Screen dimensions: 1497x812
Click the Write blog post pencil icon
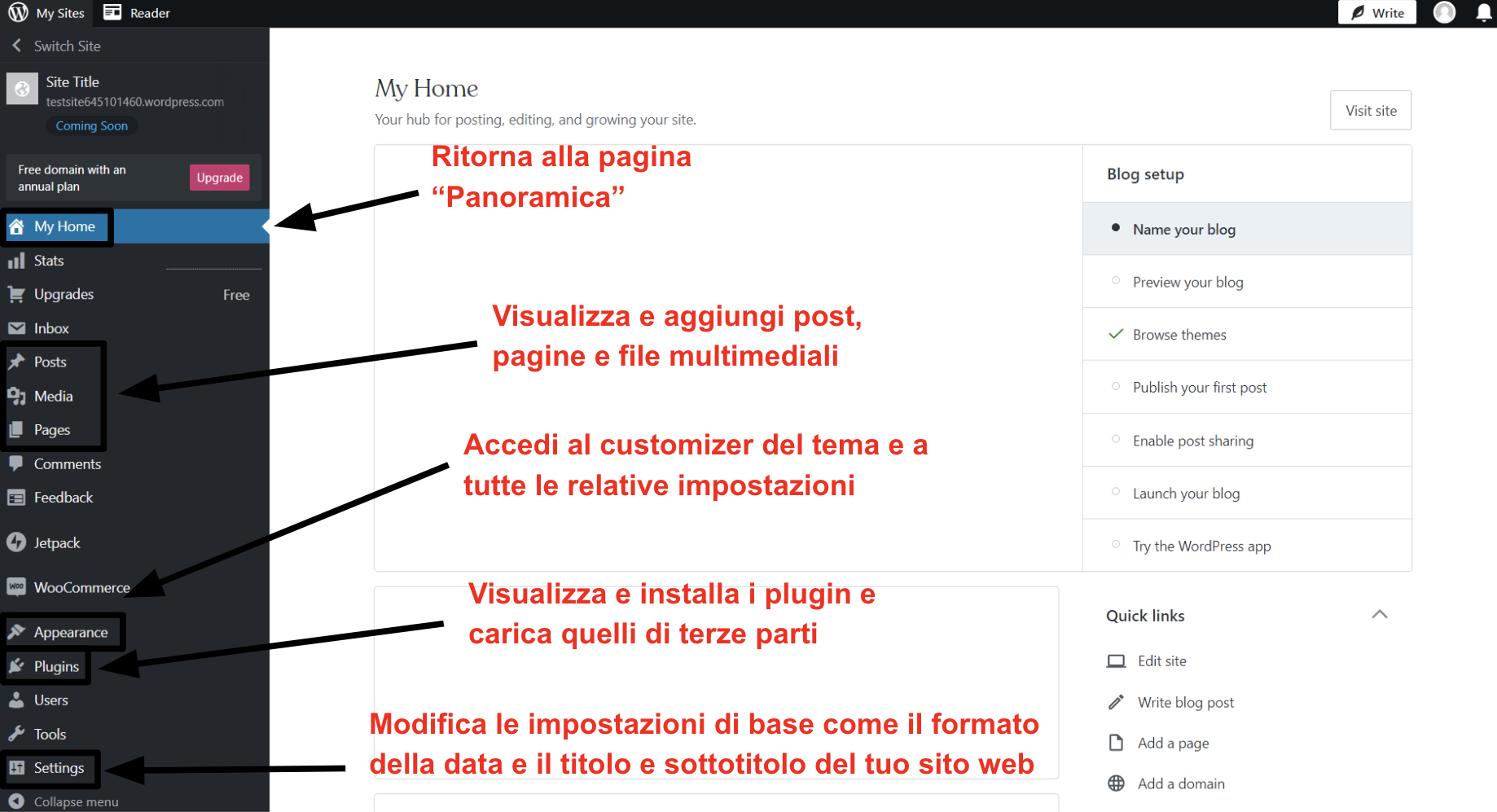point(1116,702)
